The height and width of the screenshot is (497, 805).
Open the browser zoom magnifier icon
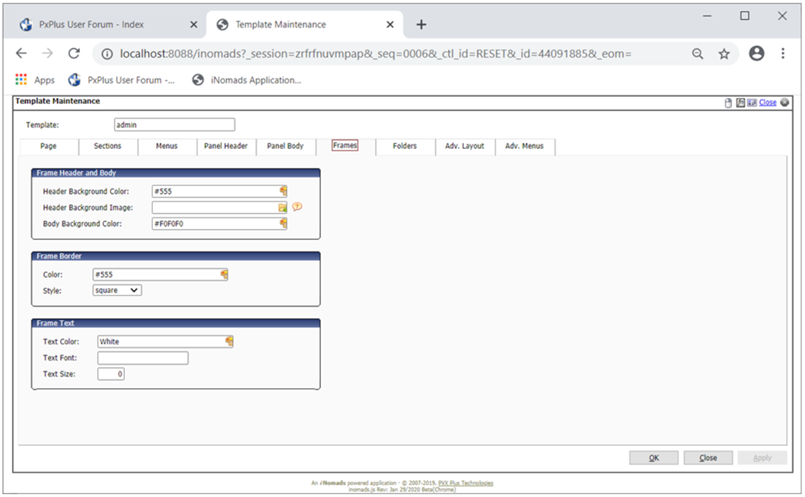pos(697,54)
